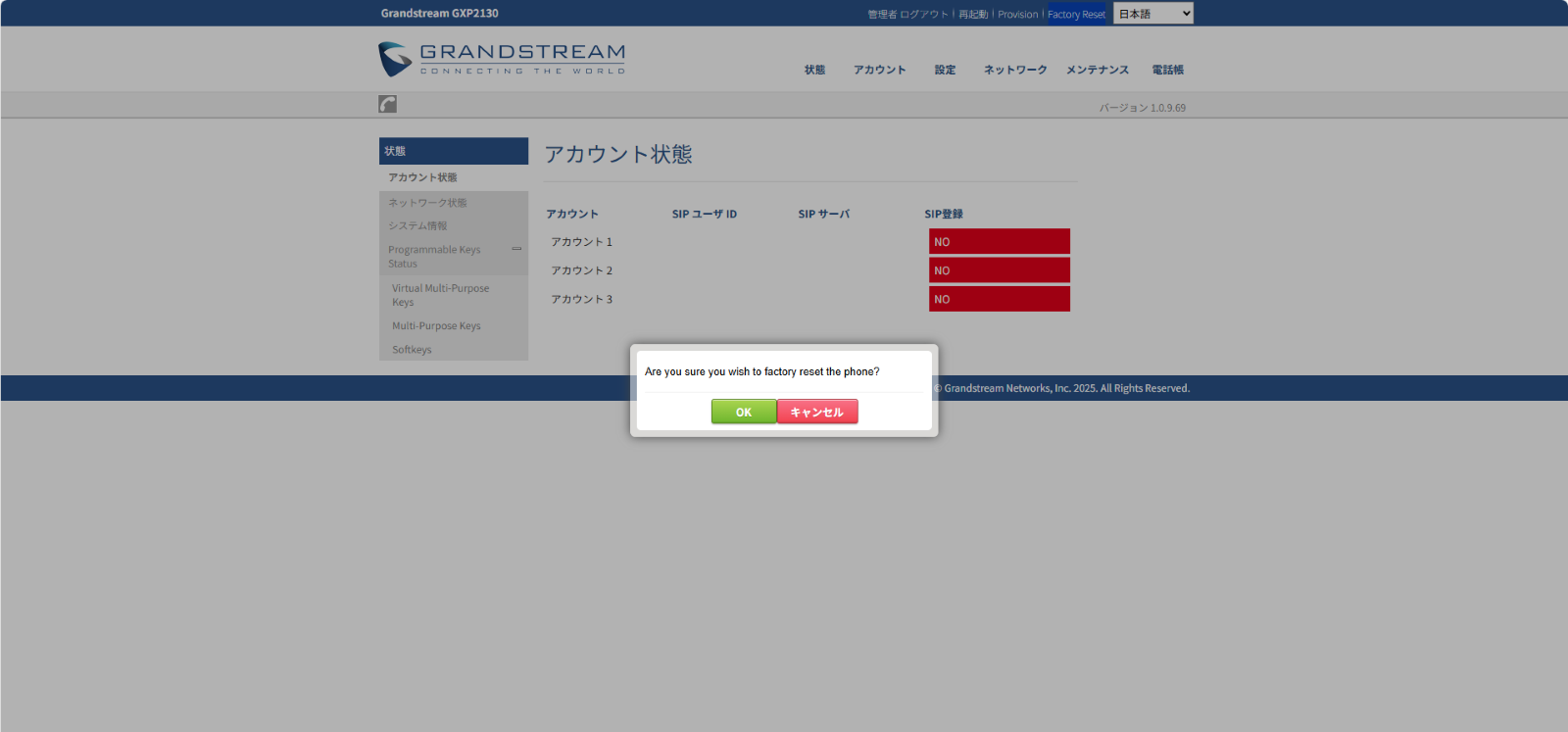The image size is (1568, 732).
Task: Click the 再起動 reboot link
Action: [x=973, y=15]
